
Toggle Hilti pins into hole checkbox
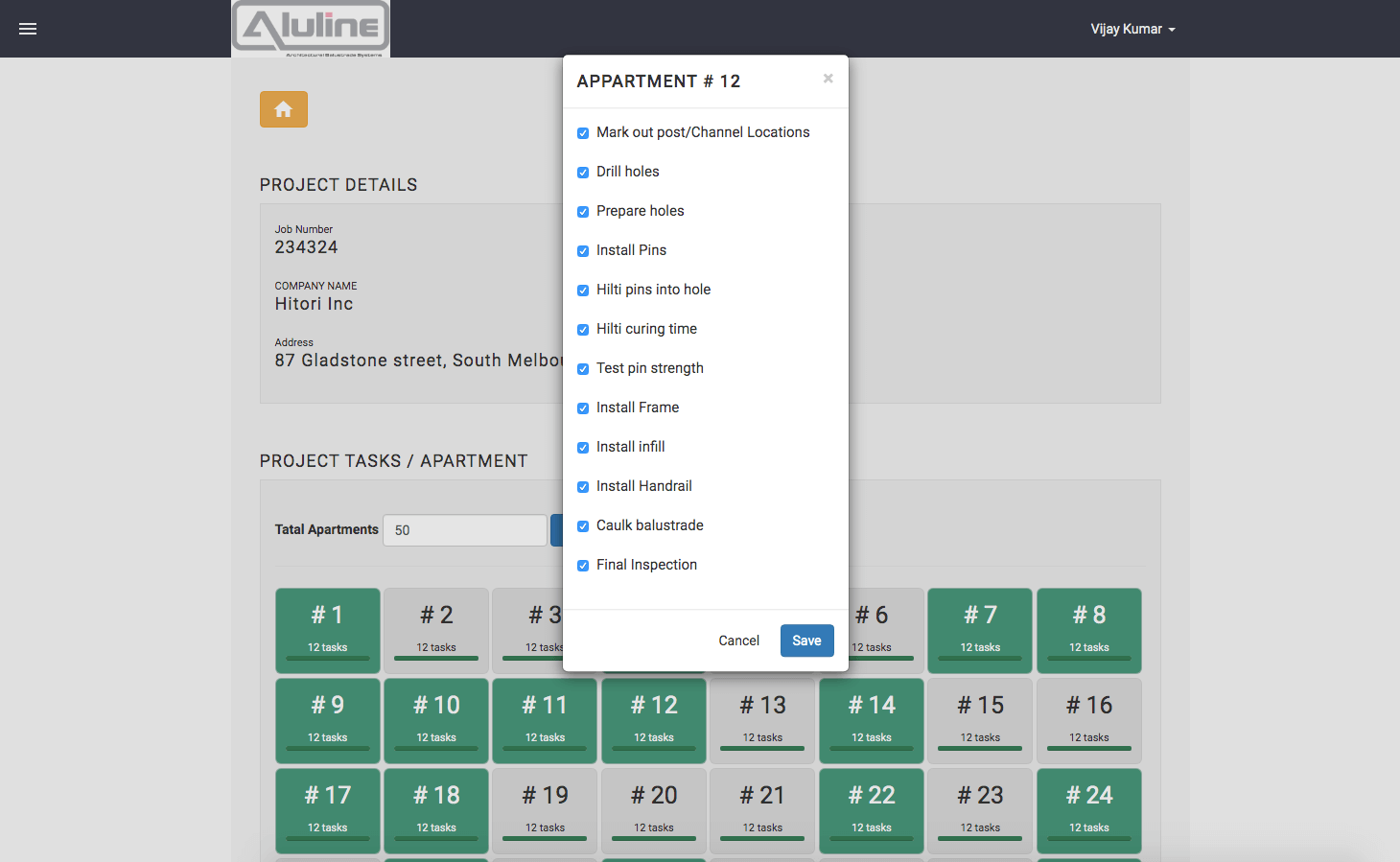coord(583,291)
